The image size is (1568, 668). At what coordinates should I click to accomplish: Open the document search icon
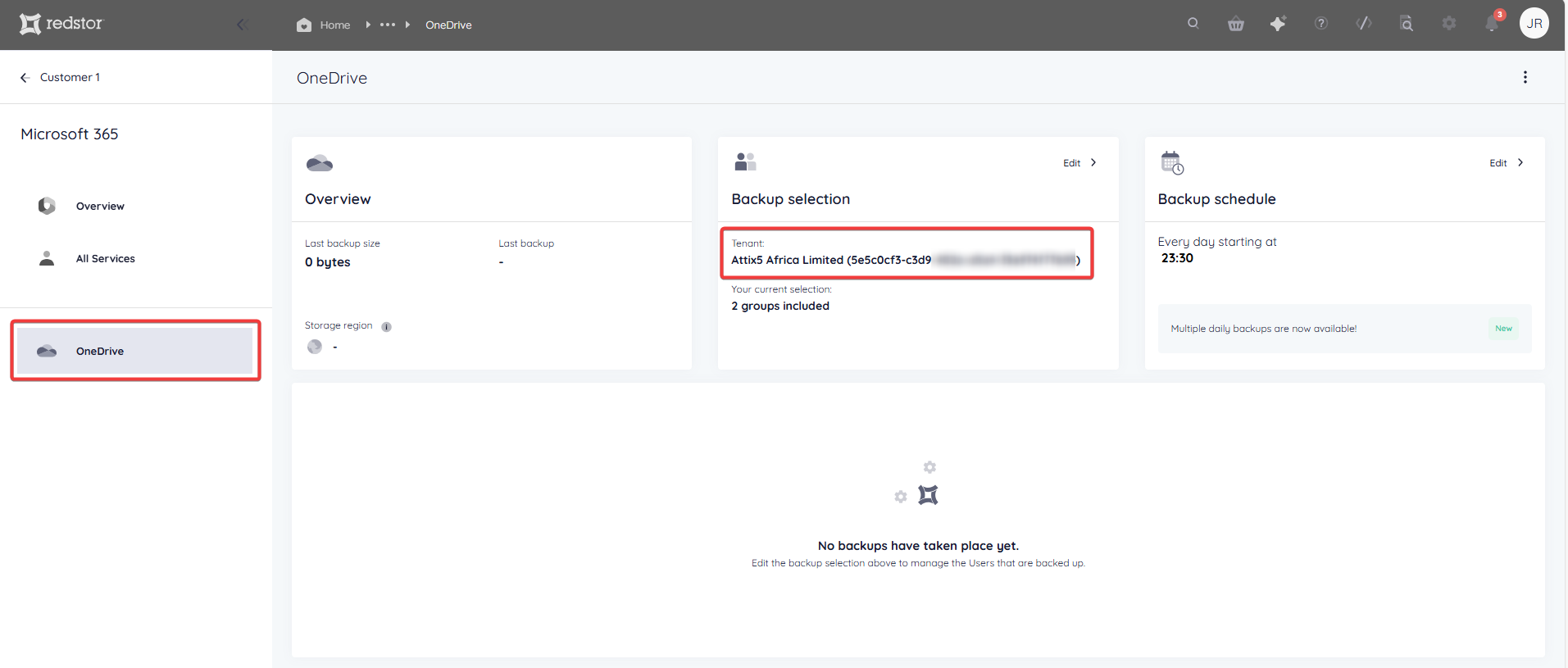pyautogui.click(x=1407, y=24)
